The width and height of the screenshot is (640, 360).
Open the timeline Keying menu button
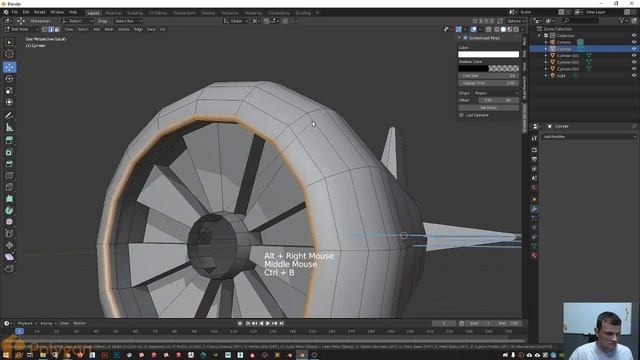click(x=48, y=323)
